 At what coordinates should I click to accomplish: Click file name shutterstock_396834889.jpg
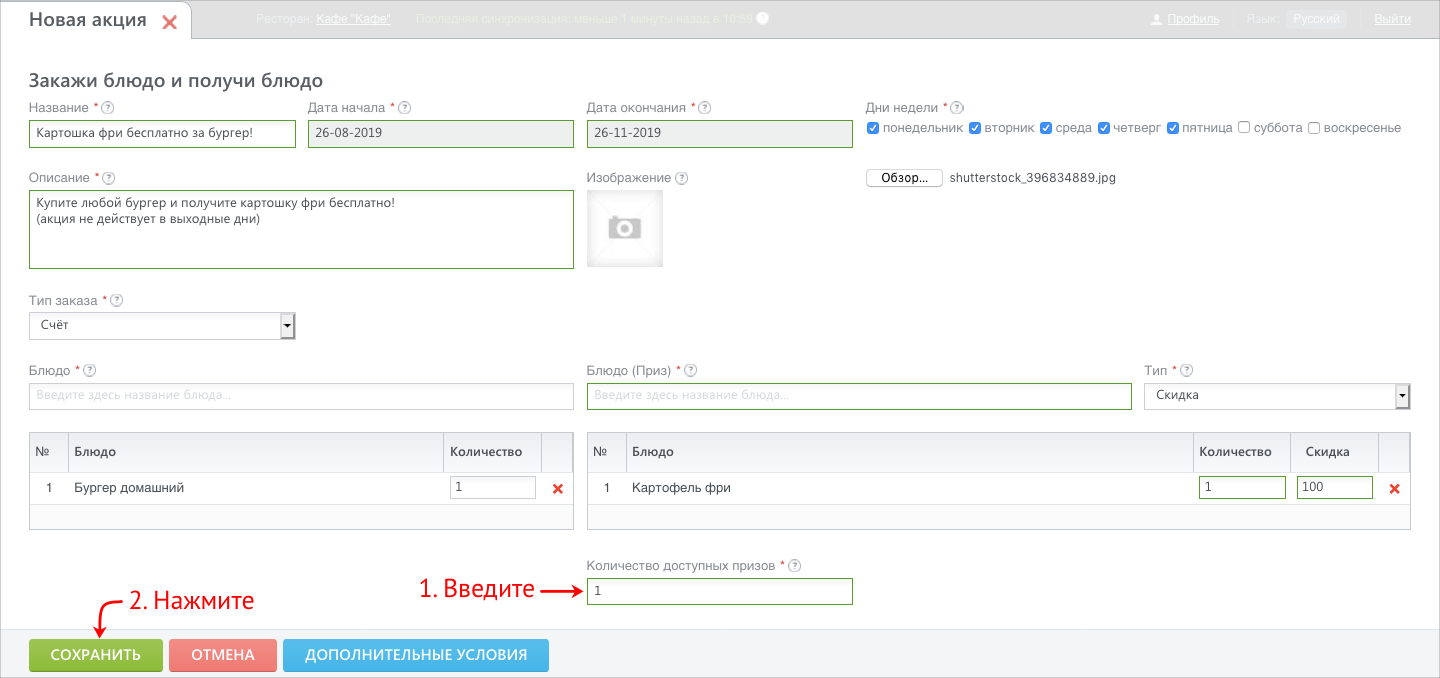point(1032,178)
